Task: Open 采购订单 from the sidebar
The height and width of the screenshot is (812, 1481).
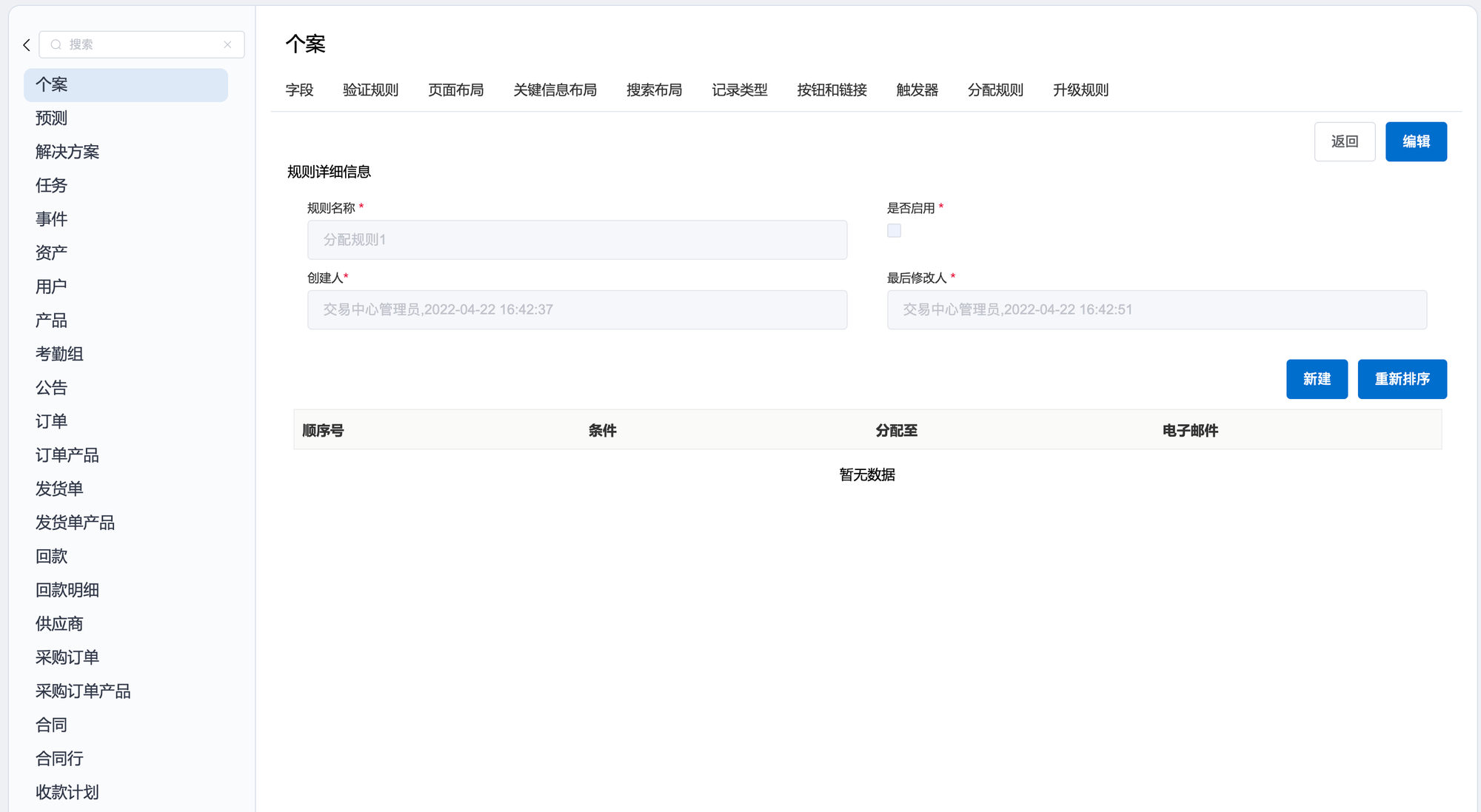Action: (x=67, y=657)
